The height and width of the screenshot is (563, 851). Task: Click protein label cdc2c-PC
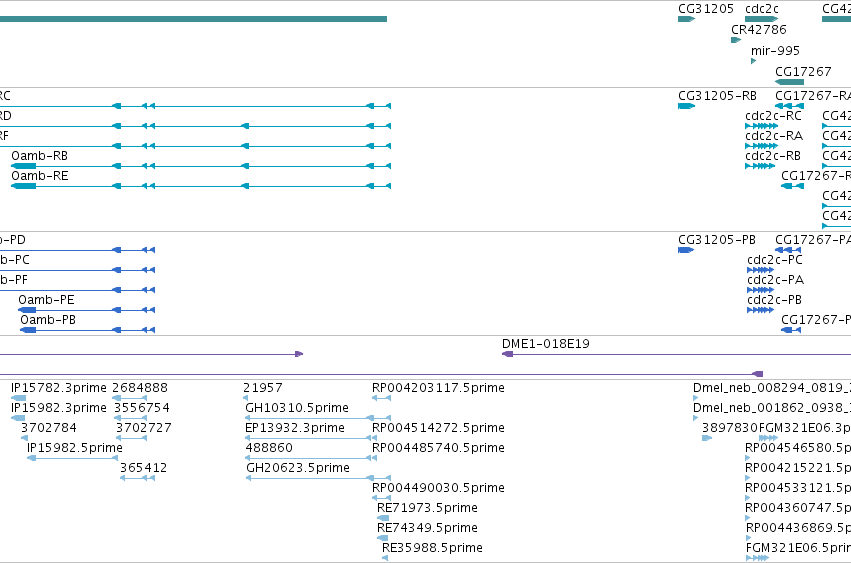click(x=774, y=260)
